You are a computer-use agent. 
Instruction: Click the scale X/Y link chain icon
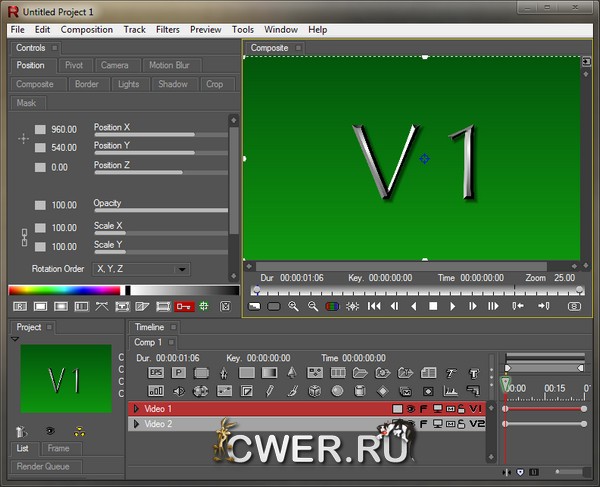tap(25, 237)
